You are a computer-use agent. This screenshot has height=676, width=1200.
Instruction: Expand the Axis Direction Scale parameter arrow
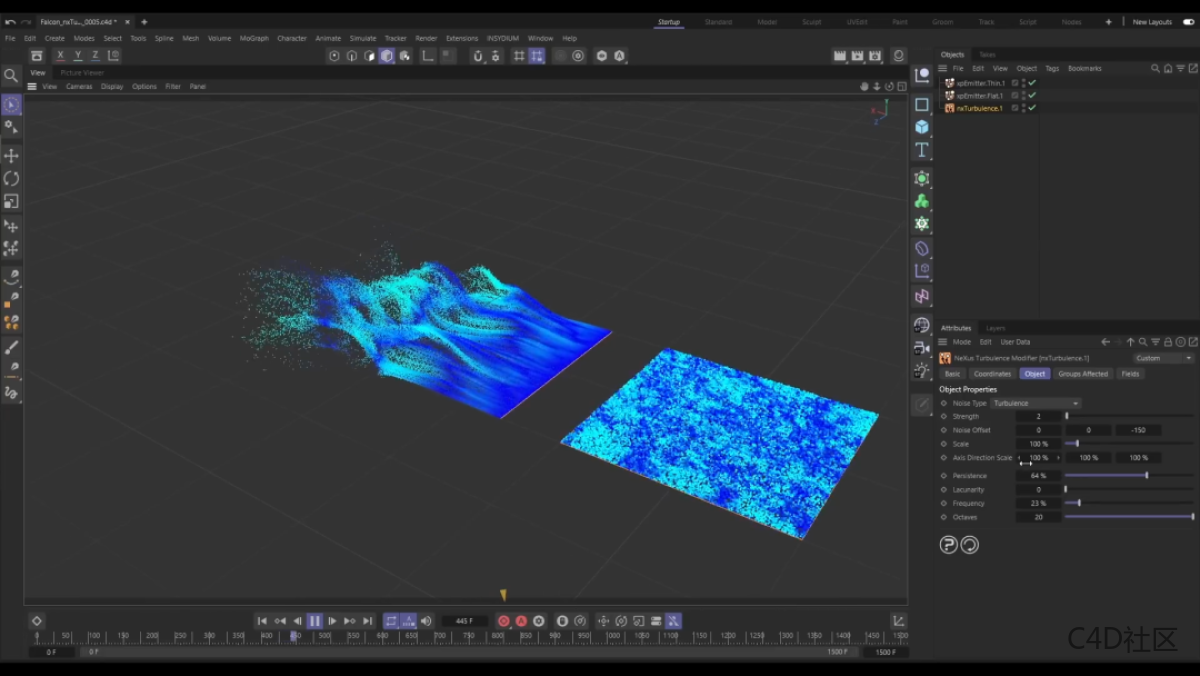pos(1058,458)
